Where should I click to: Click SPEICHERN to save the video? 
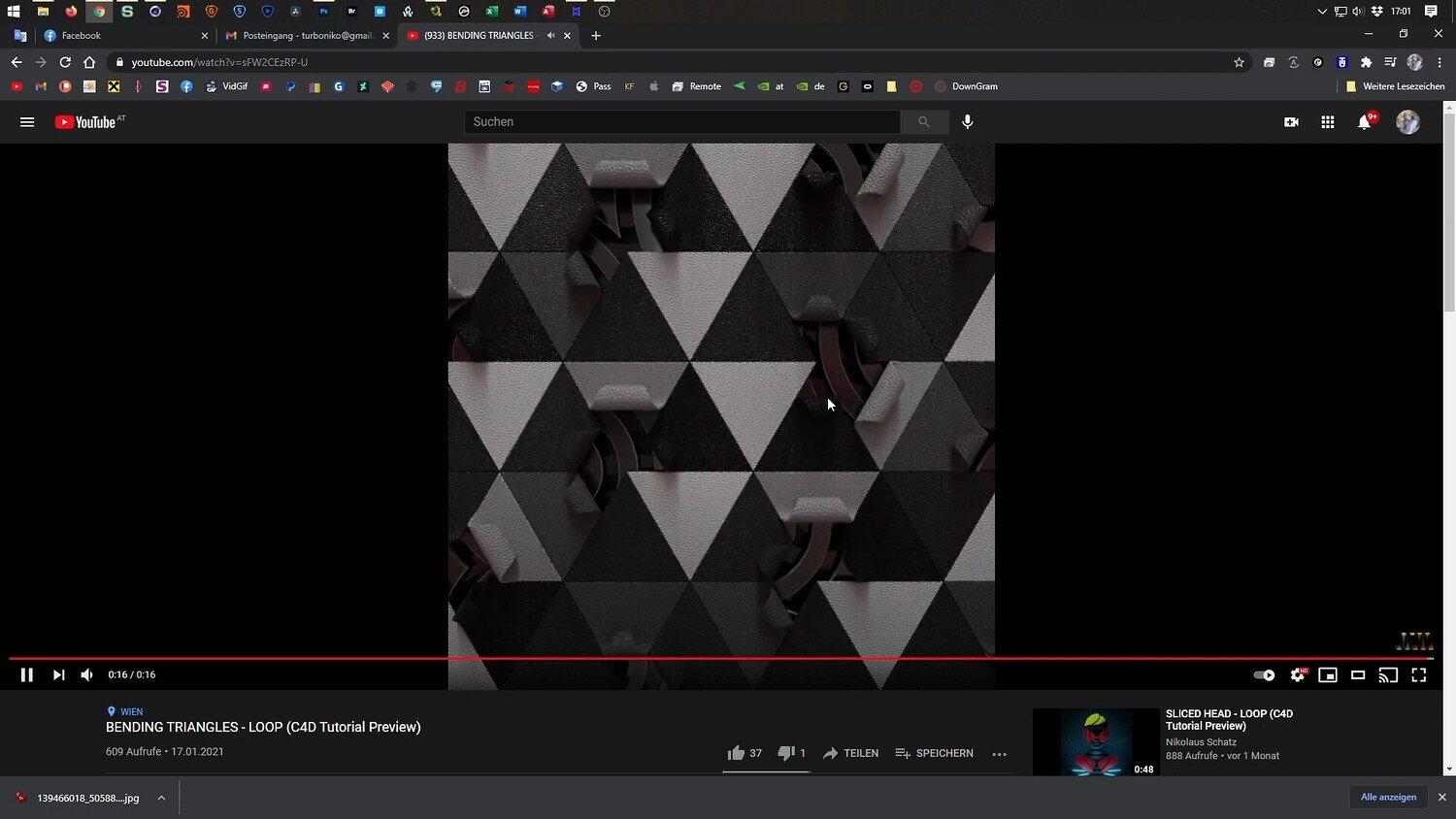934,753
